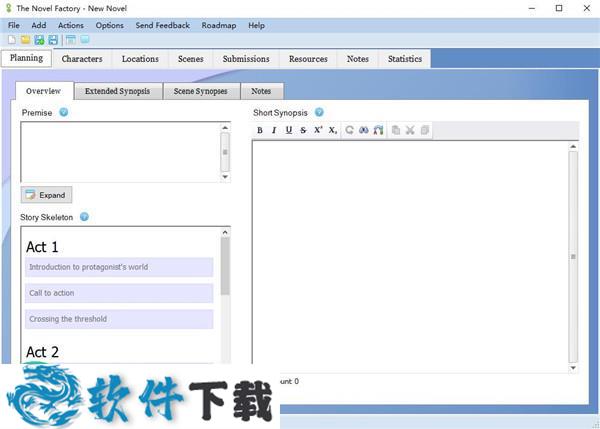Click Premise scrollbar down arrow
The height and width of the screenshot is (429, 600).
[x=225, y=177]
